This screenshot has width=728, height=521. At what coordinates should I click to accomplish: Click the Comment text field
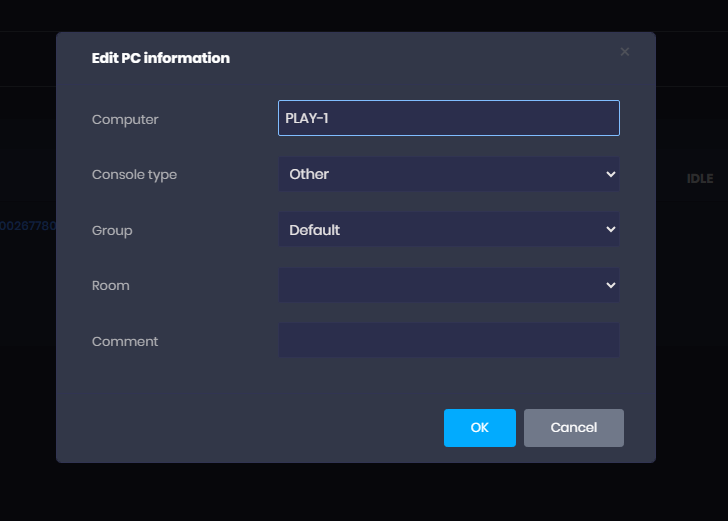pyautogui.click(x=448, y=340)
